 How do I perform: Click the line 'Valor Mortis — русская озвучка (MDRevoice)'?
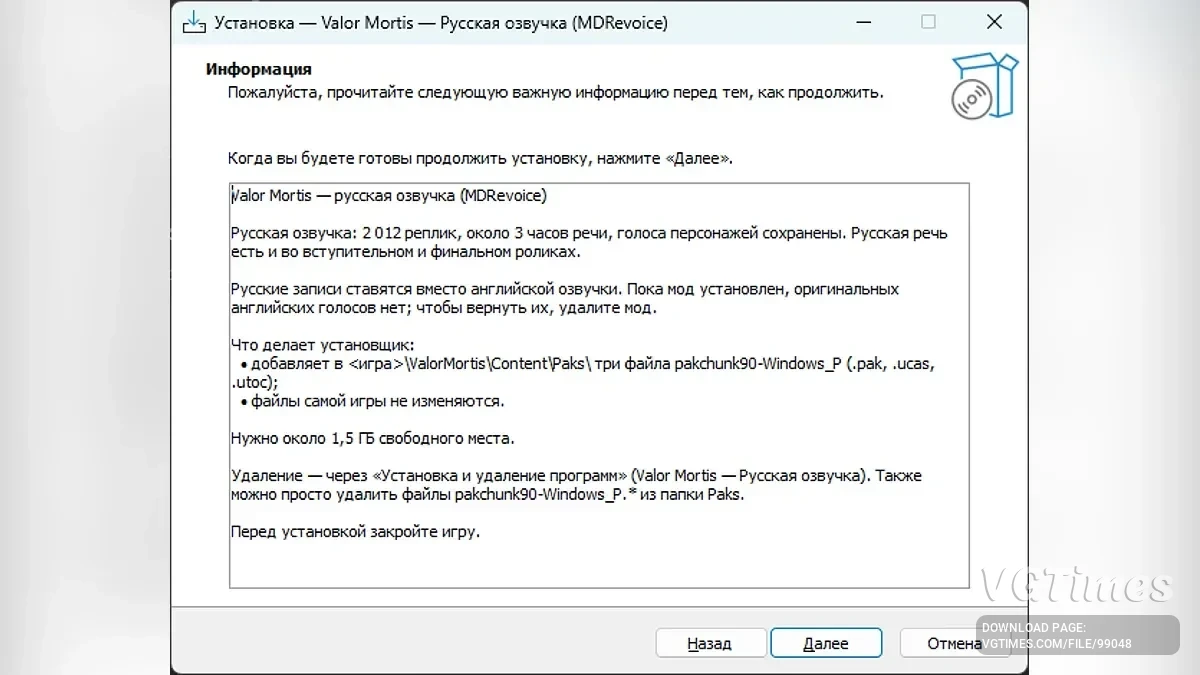(x=389, y=195)
